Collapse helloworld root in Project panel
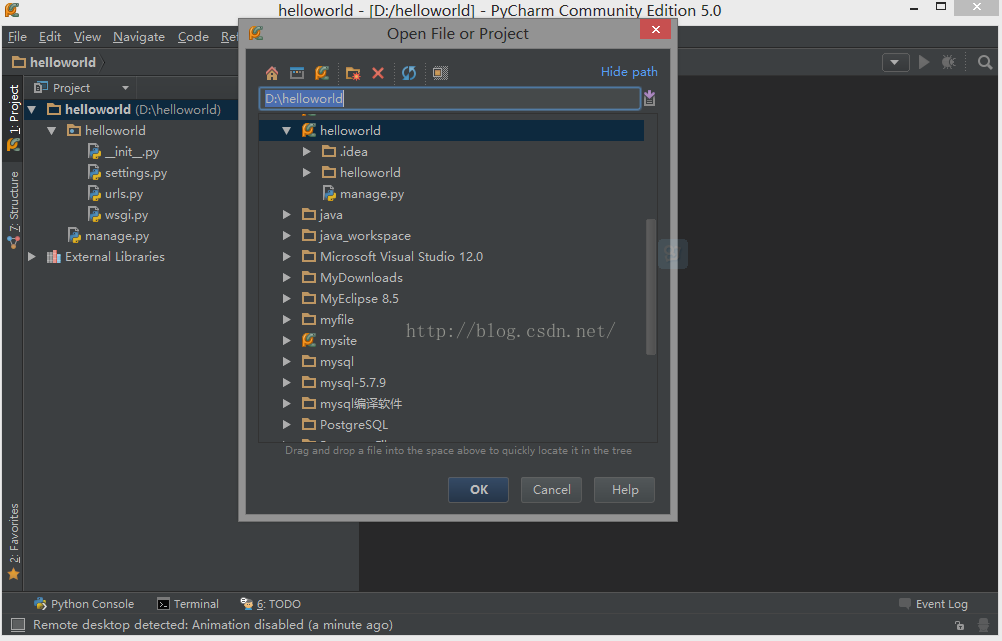The height and width of the screenshot is (641, 1002). pos(31,109)
